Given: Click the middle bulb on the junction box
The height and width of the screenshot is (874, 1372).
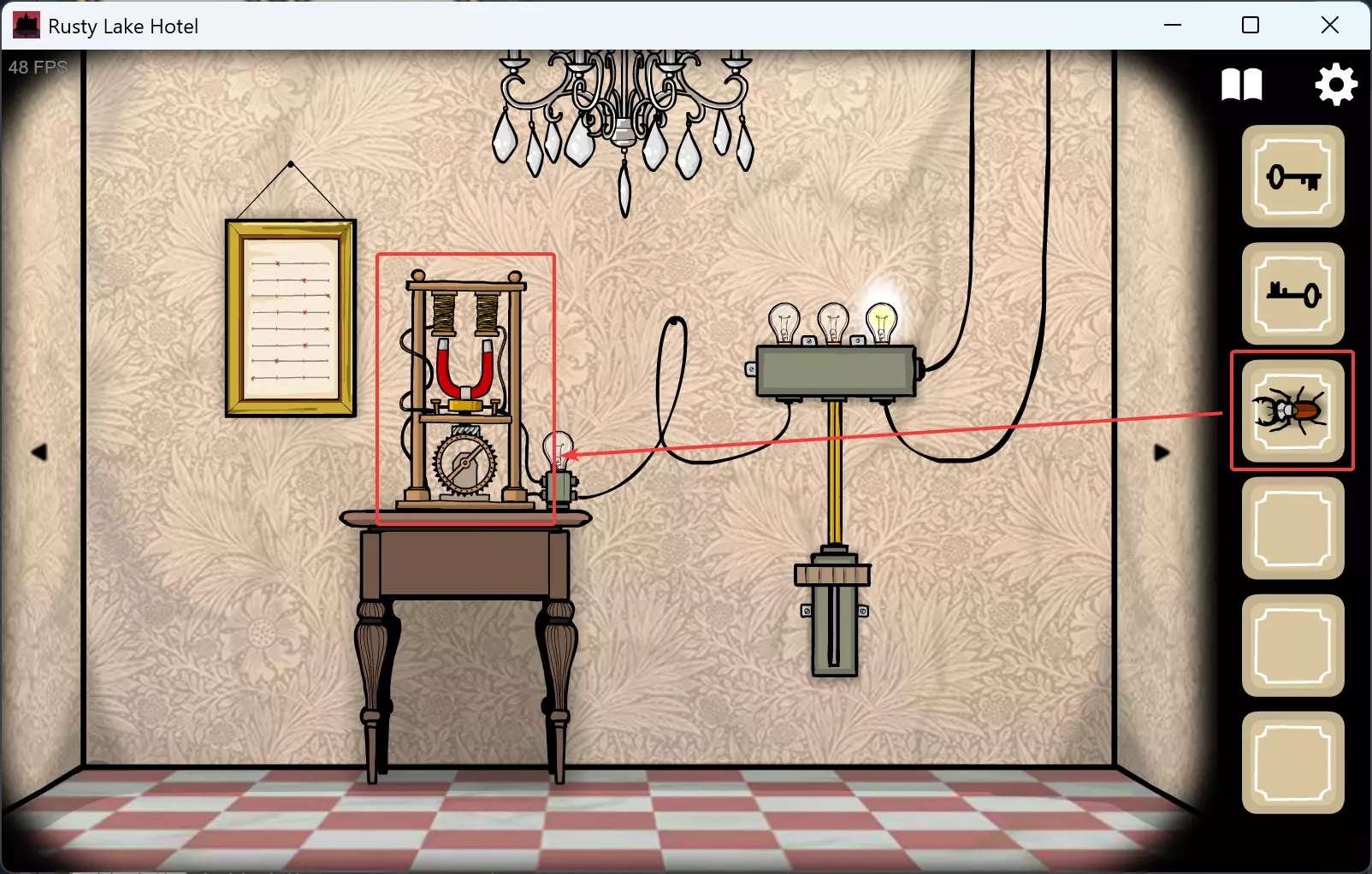Looking at the screenshot, I should tap(832, 324).
